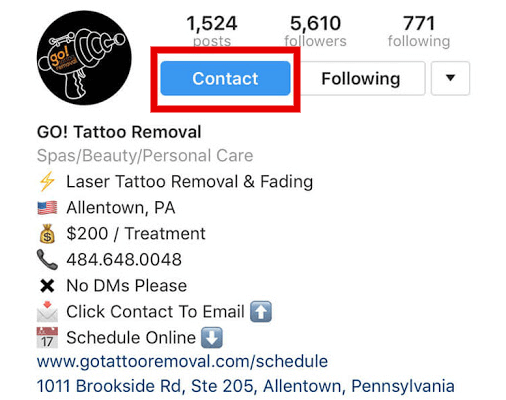The width and height of the screenshot is (506, 400).
Task: Click the Spas/Beauty/Personal Care category label
Action: pyautogui.click(x=145, y=156)
